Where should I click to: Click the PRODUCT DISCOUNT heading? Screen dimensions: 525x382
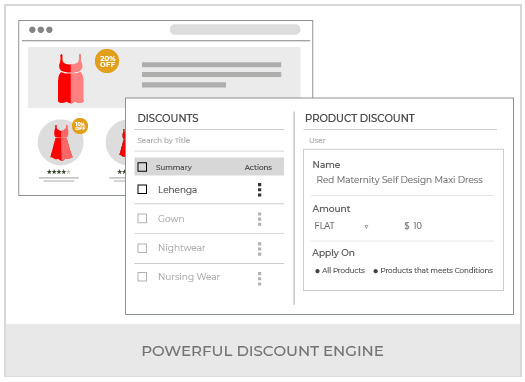[360, 118]
